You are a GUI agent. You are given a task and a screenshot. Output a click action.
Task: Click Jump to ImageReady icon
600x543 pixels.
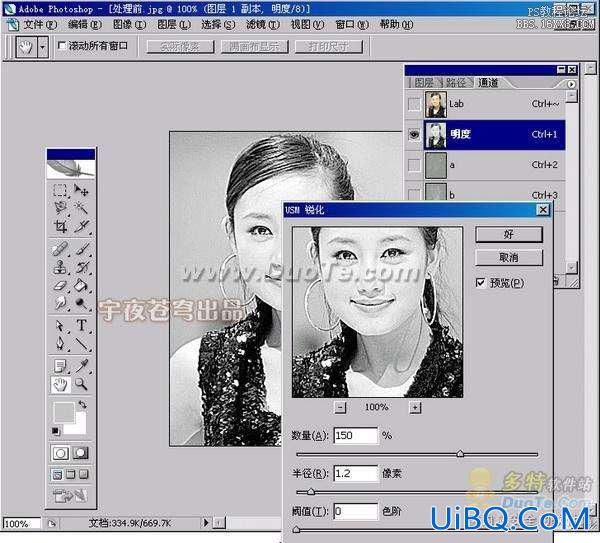point(70,496)
